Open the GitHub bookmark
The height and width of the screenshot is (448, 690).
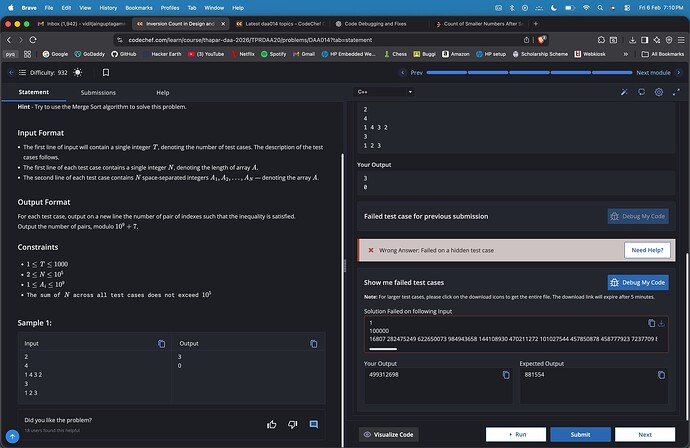pos(124,54)
